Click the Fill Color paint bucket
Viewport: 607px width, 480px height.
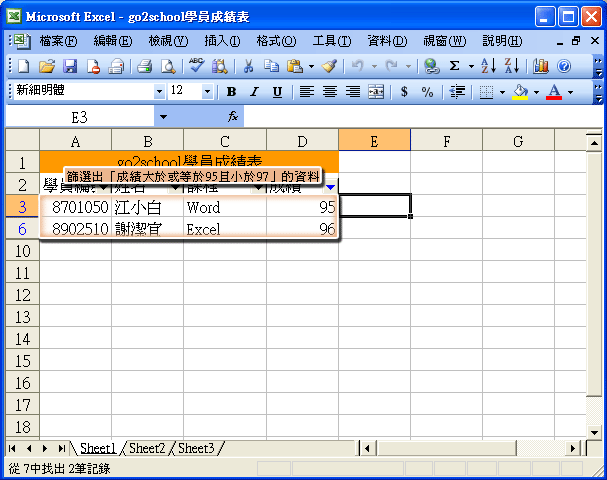pyautogui.click(x=519, y=91)
